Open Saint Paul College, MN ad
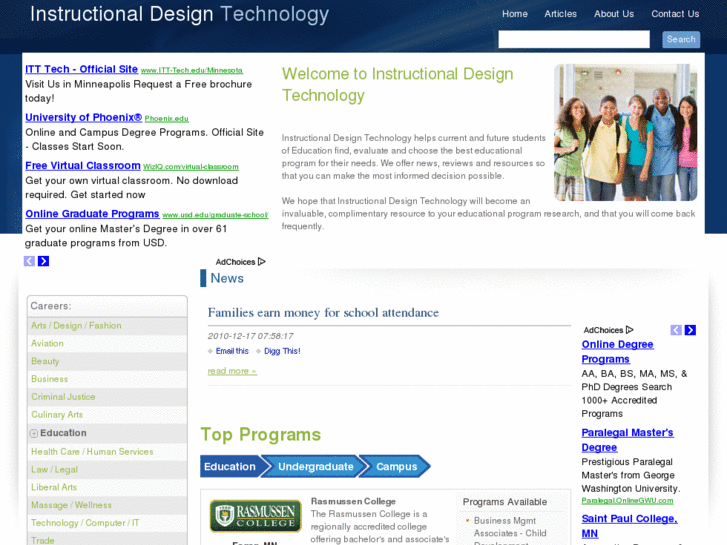This screenshot has width=727, height=545. (629, 526)
